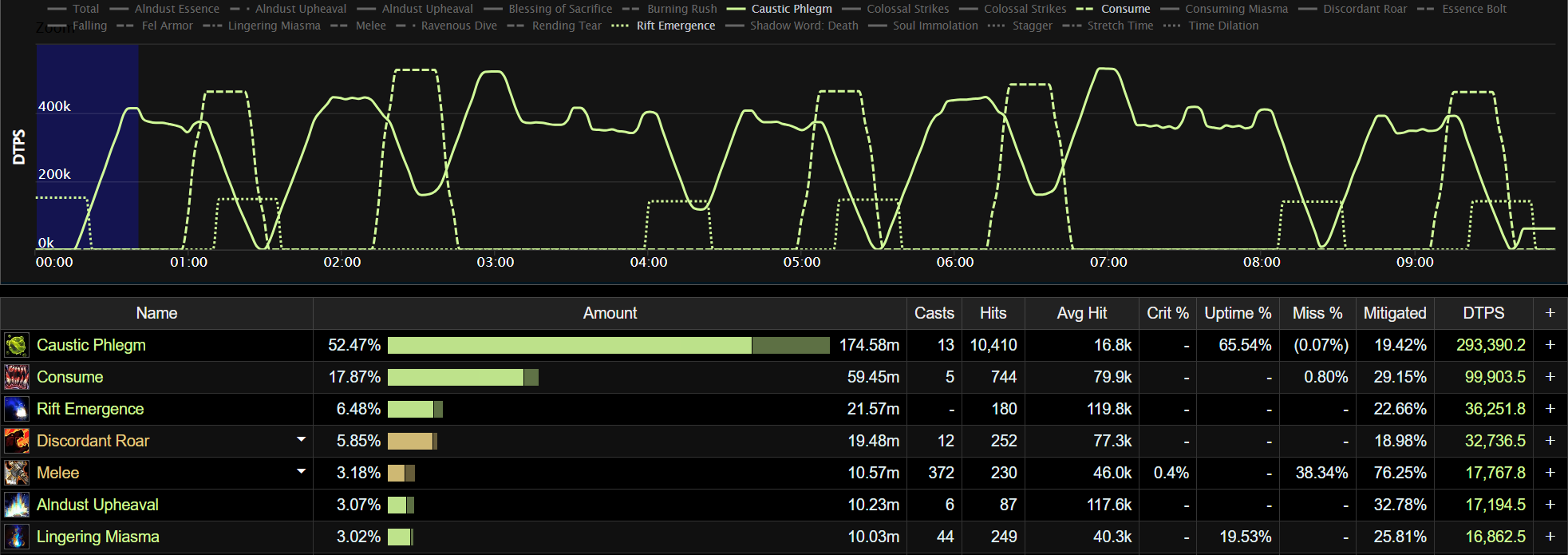Viewport: 1568px width, 555px height.
Task: Hide the Consume line via the chart legend
Action: tap(1125, 9)
